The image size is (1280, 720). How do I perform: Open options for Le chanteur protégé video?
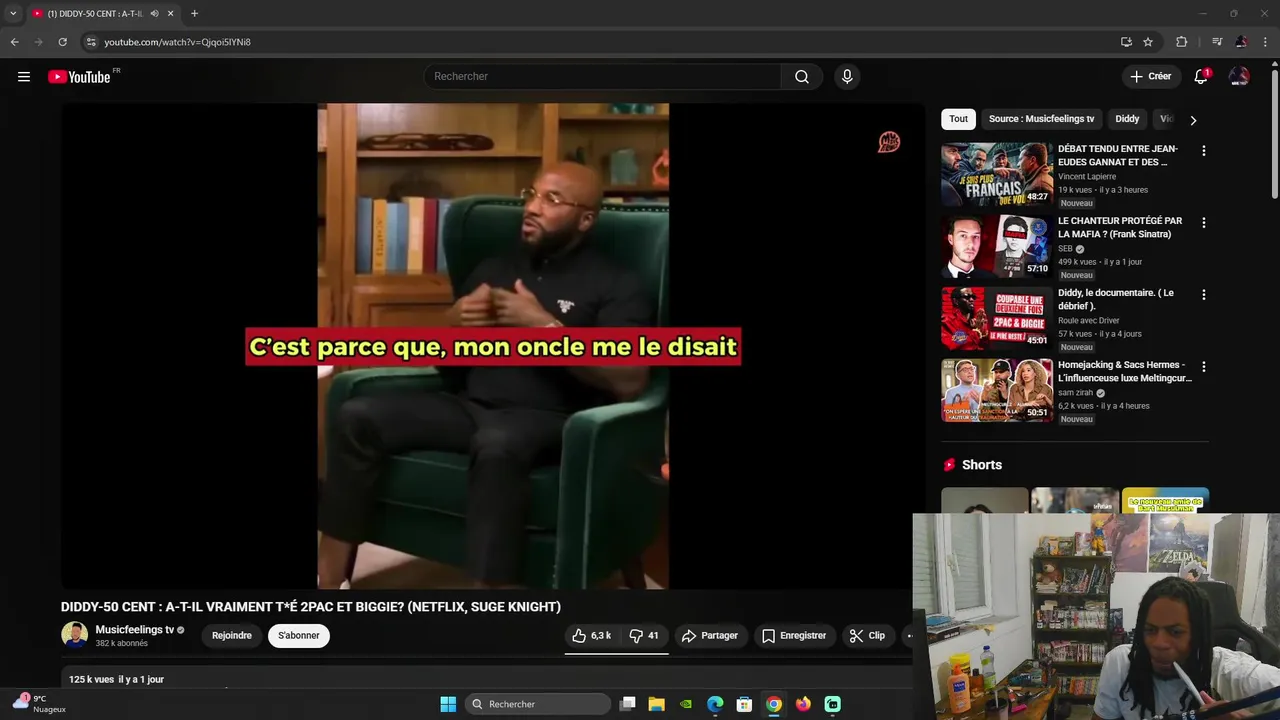pos(1203,223)
